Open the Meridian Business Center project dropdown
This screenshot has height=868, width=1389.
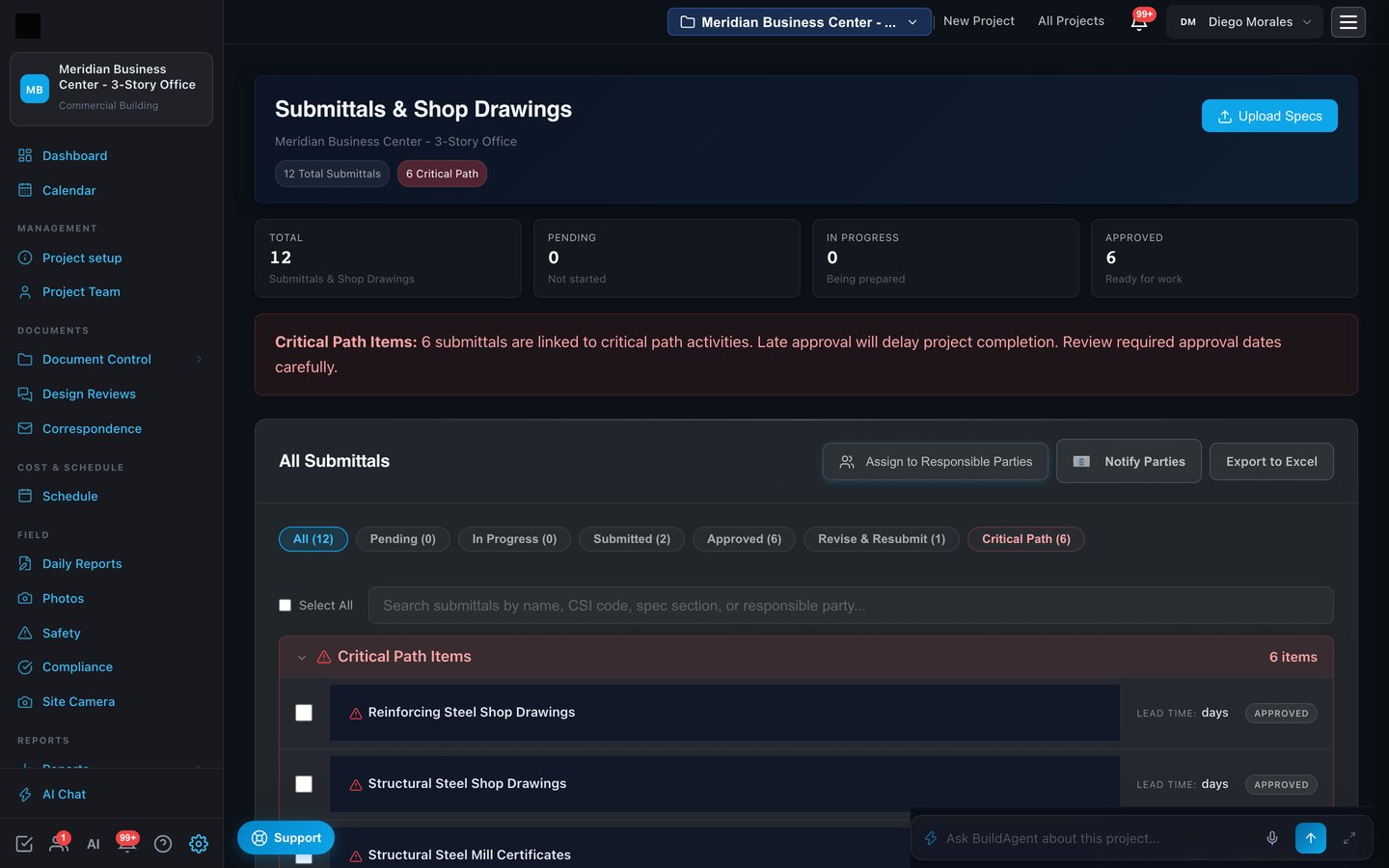[x=800, y=21]
